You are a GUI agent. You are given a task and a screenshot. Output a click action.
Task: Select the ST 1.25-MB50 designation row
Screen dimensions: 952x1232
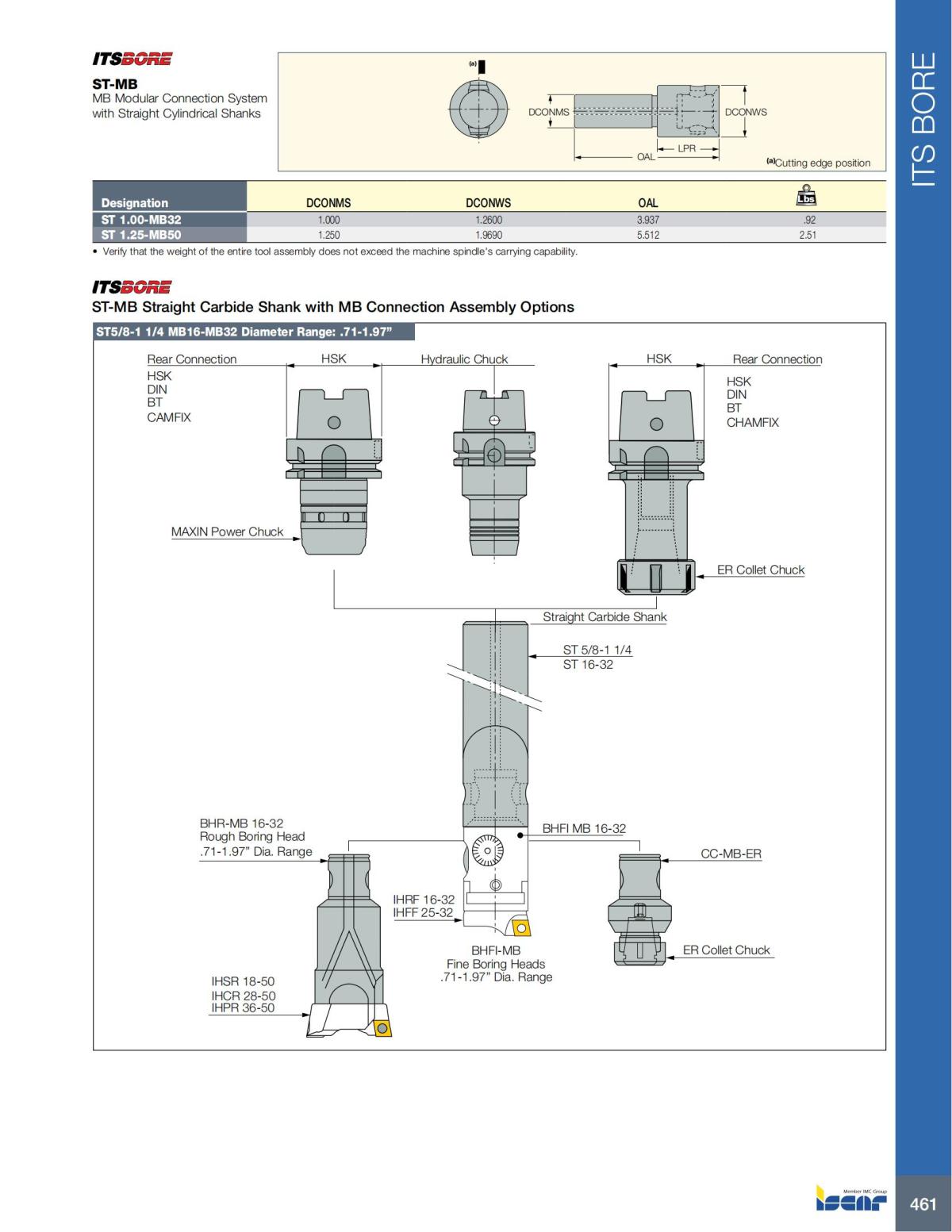tap(489, 235)
